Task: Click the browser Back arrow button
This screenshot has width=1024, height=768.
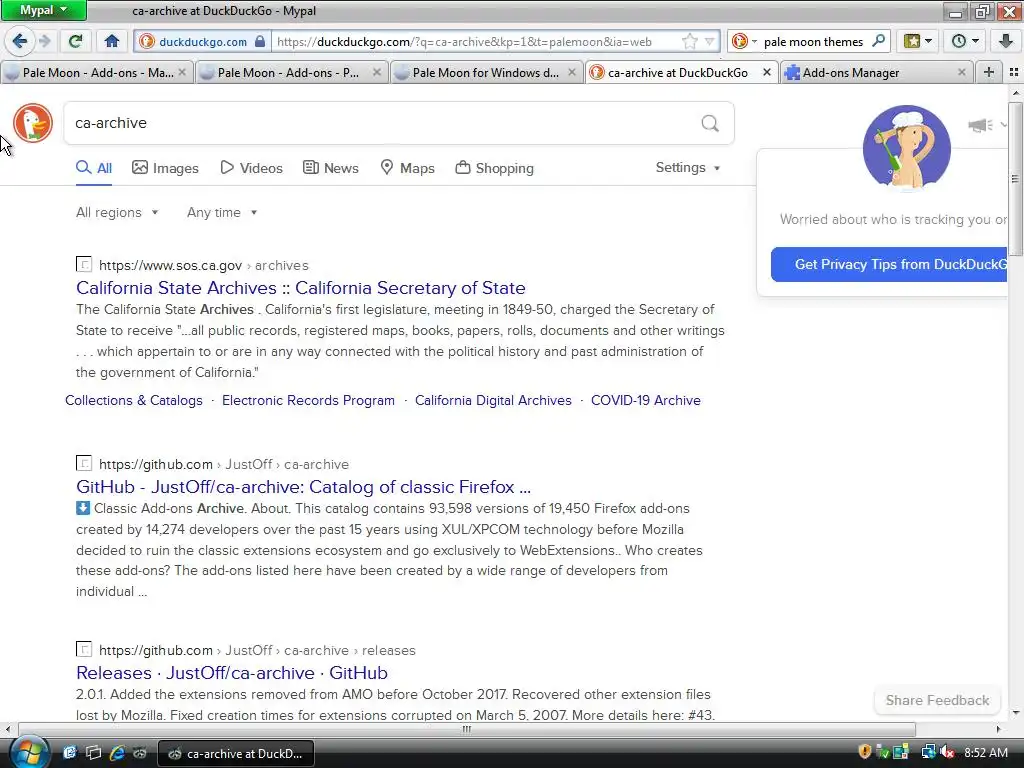Action: tap(20, 42)
